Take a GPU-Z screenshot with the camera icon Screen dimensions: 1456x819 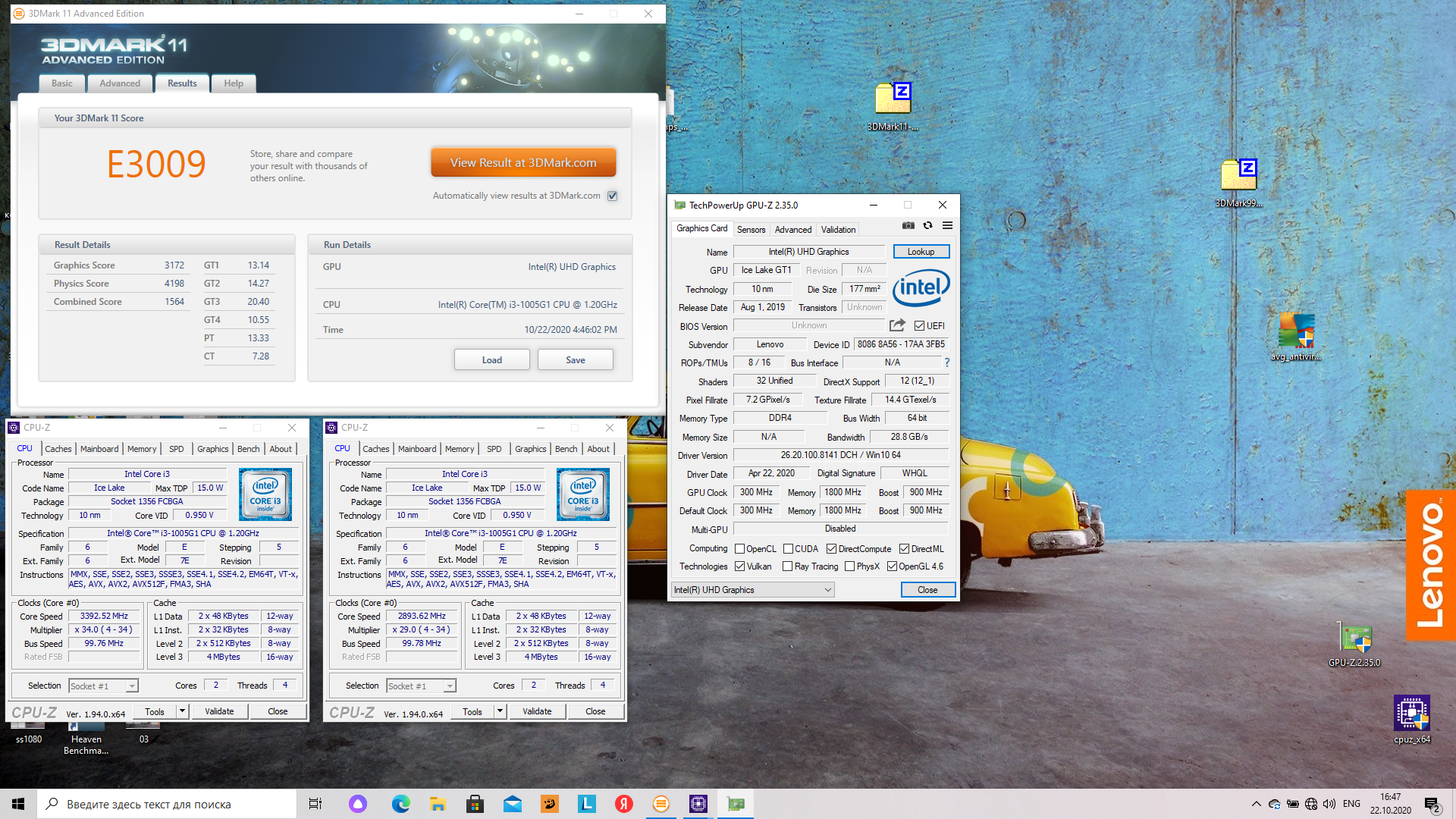(x=908, y=225)
